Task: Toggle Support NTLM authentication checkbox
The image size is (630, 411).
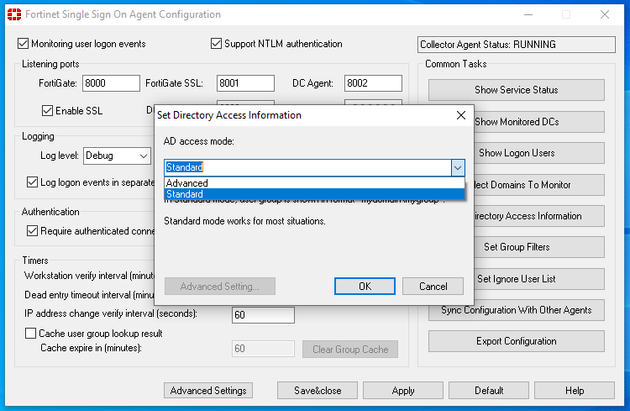Action: point(216,43)
